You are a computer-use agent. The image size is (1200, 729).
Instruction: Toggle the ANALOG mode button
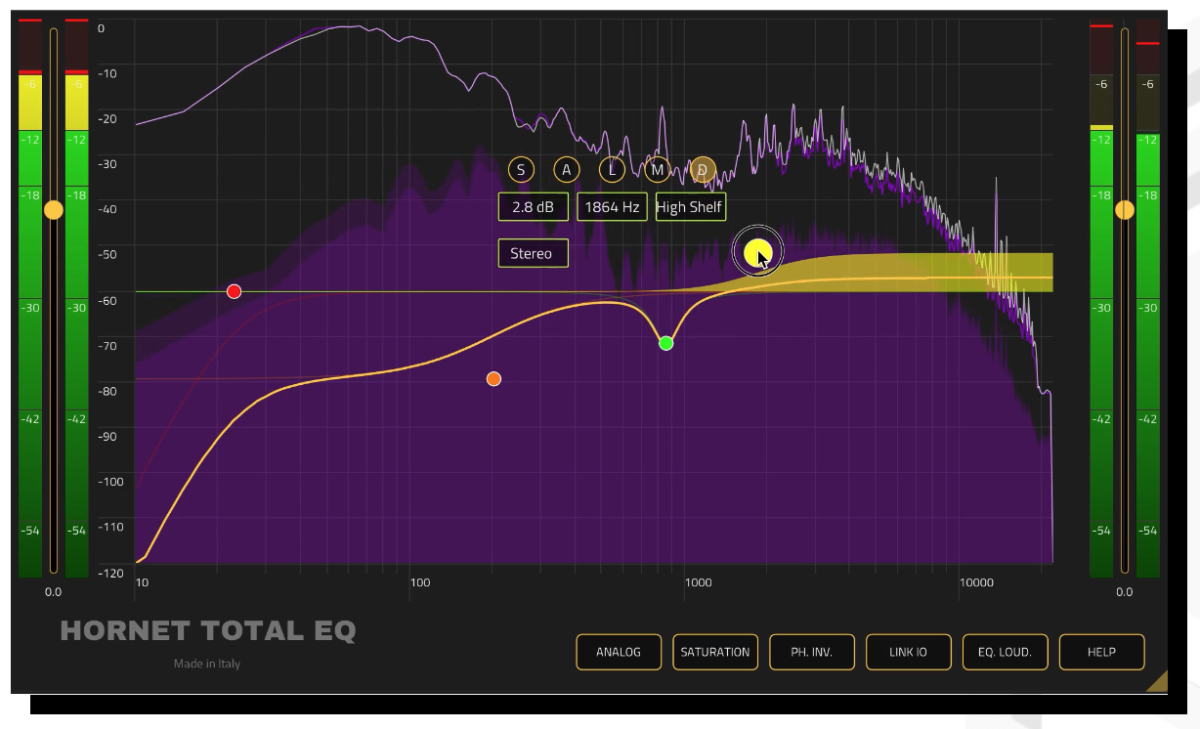click(x=618, y=652)
